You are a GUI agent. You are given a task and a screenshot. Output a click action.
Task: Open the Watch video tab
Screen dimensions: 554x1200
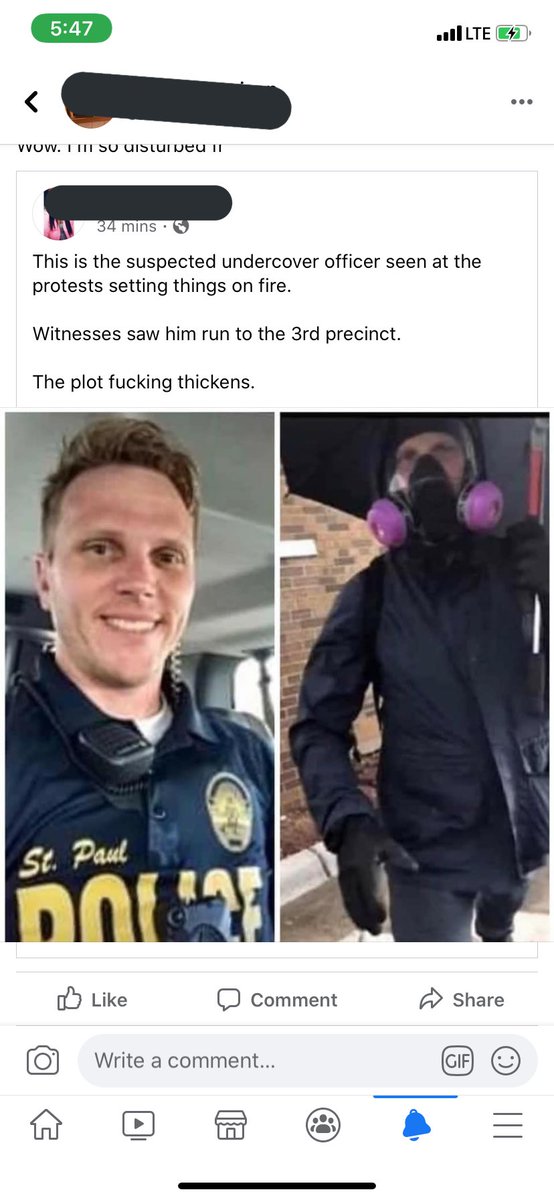(x=138, y=1125)
